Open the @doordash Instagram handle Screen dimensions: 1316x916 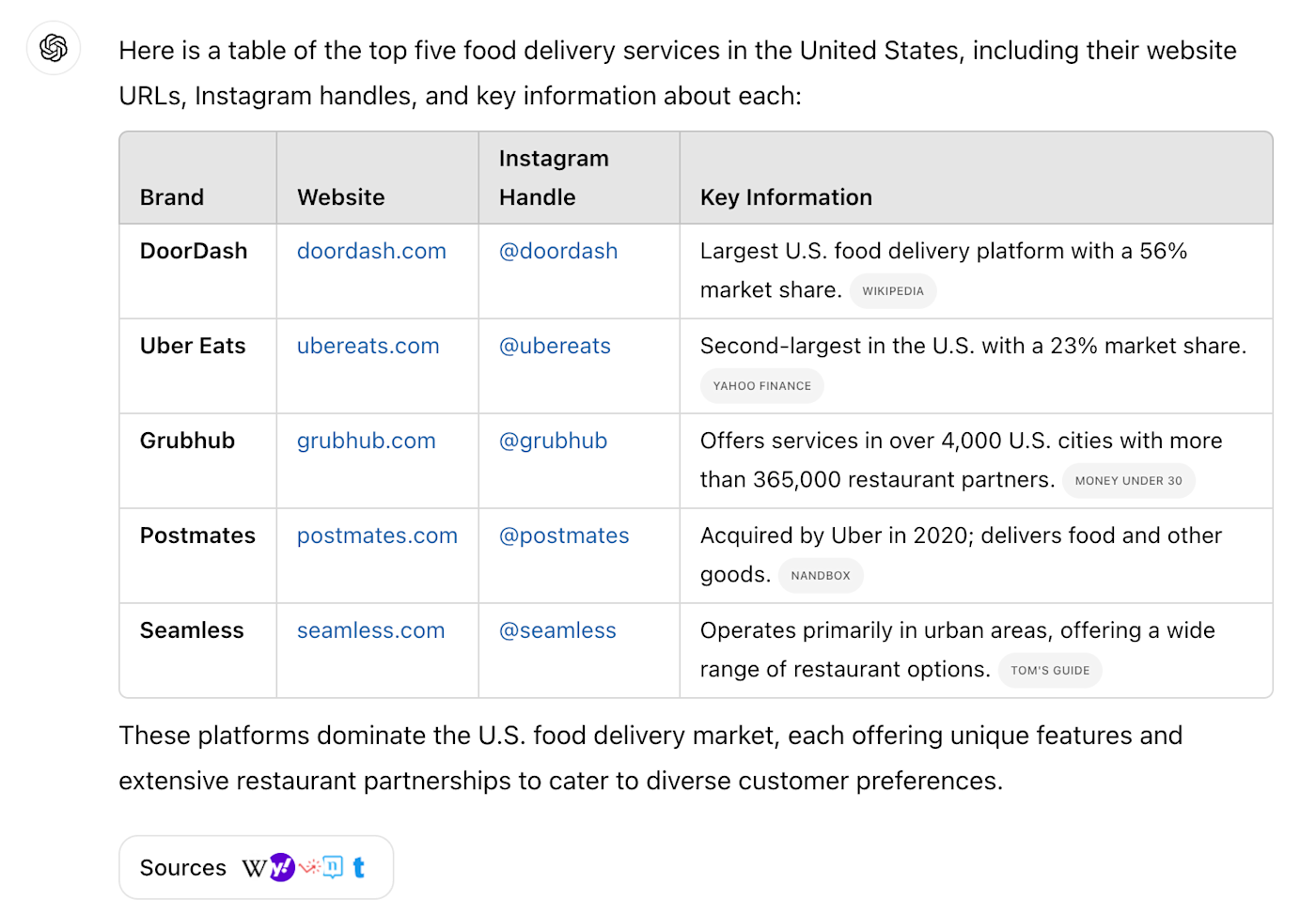(x=557, y=252)
